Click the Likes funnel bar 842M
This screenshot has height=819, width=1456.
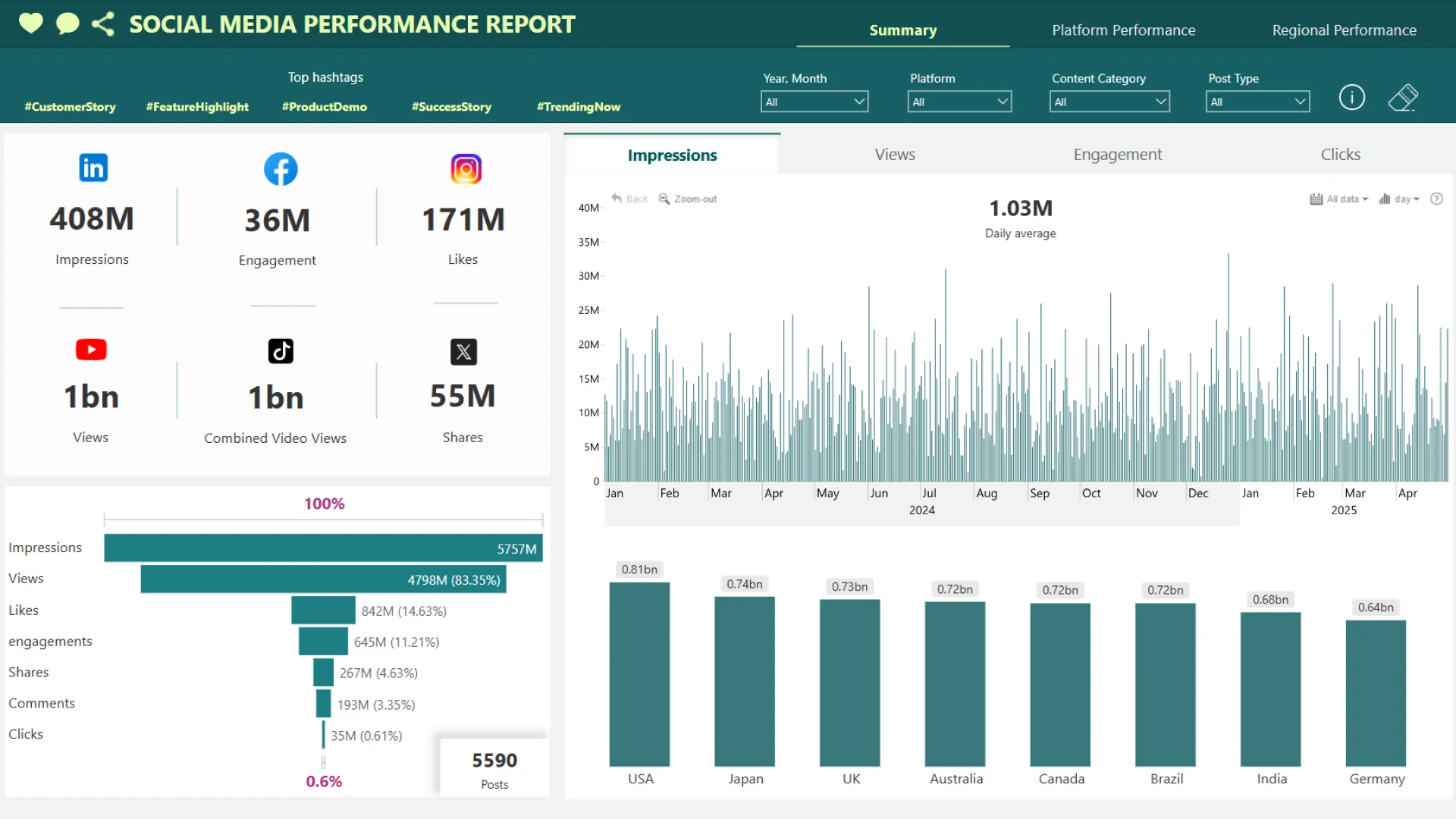click(323, 610)
